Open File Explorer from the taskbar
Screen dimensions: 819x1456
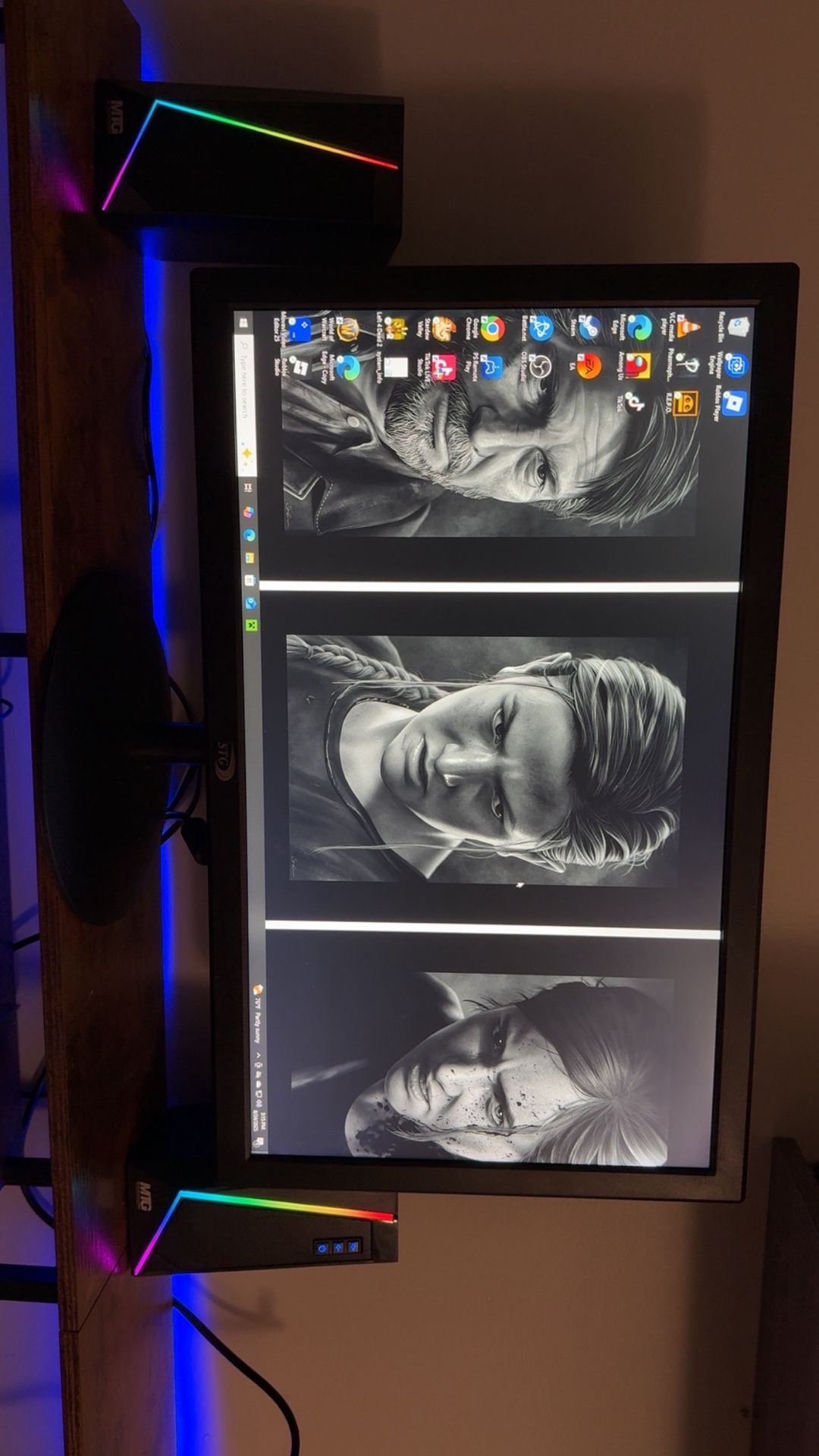point(249,557)
